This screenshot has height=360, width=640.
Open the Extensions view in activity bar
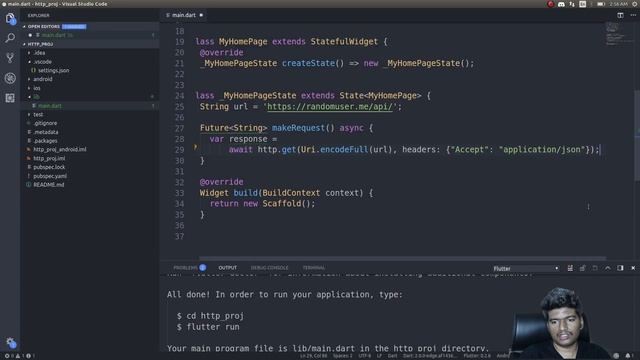tap(10, 98)
